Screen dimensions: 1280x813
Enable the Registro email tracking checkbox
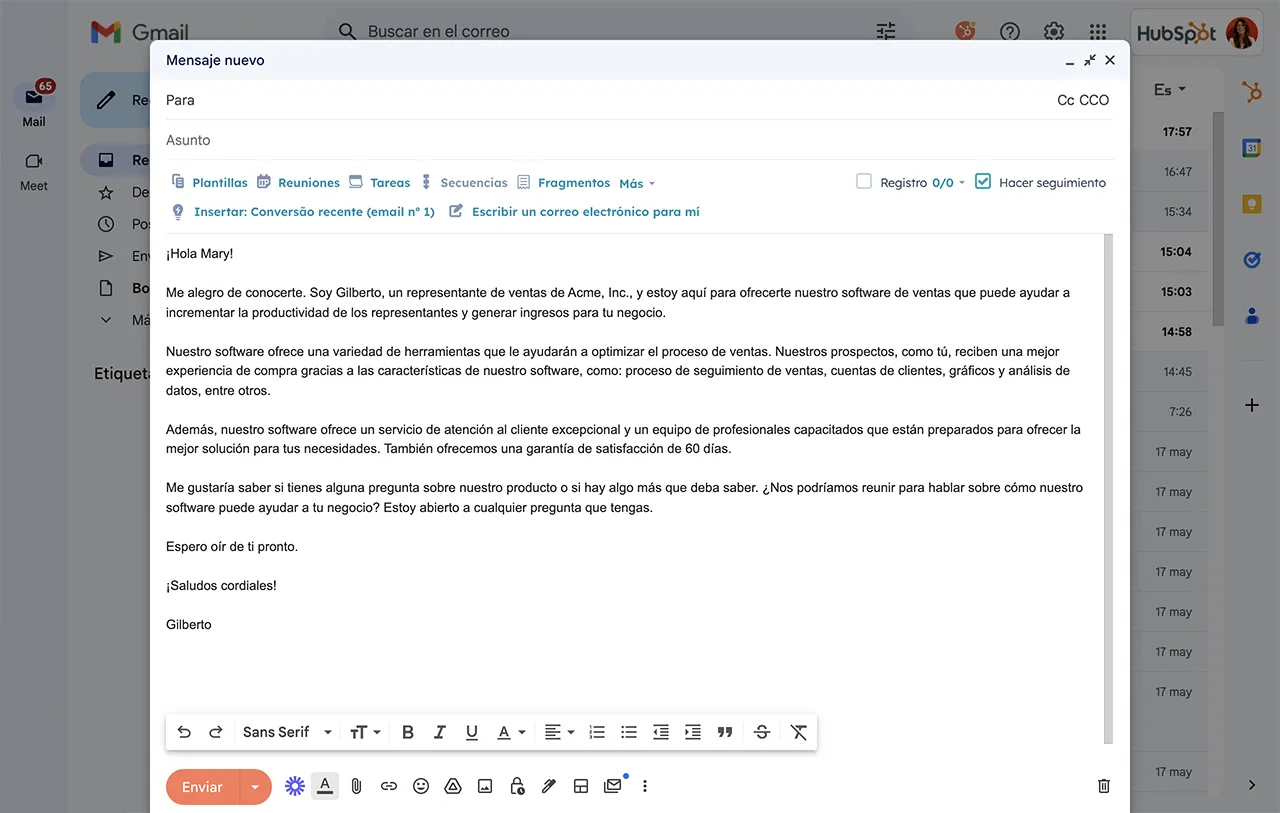click(863, 181)
